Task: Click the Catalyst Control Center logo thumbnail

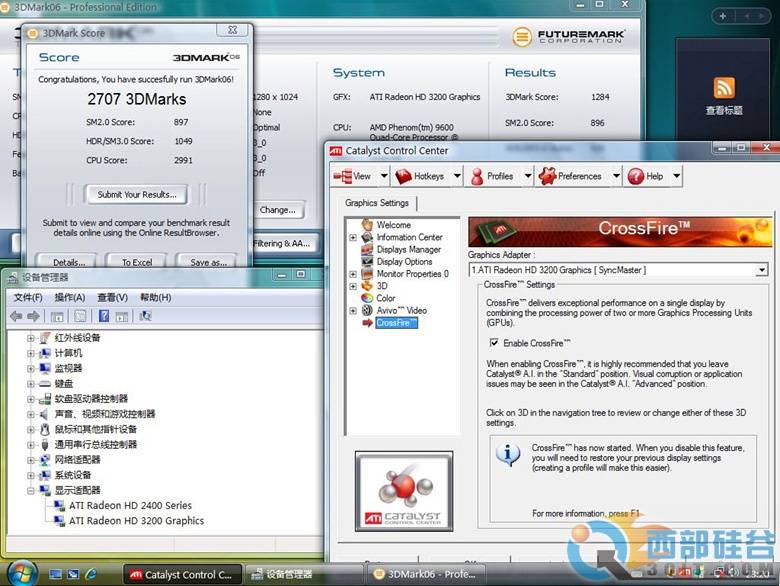Action: (x=404, y=491)
